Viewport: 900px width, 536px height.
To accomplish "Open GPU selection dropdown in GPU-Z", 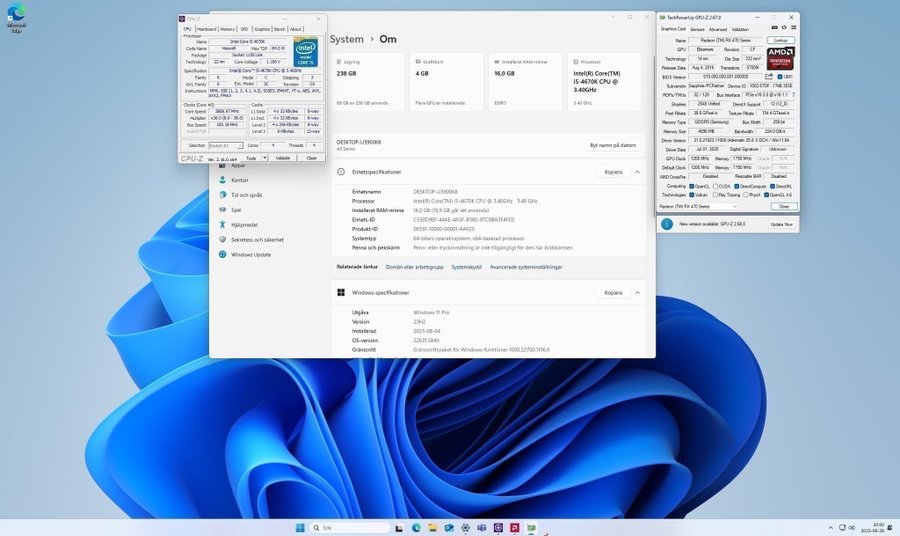I will [698, 206].
